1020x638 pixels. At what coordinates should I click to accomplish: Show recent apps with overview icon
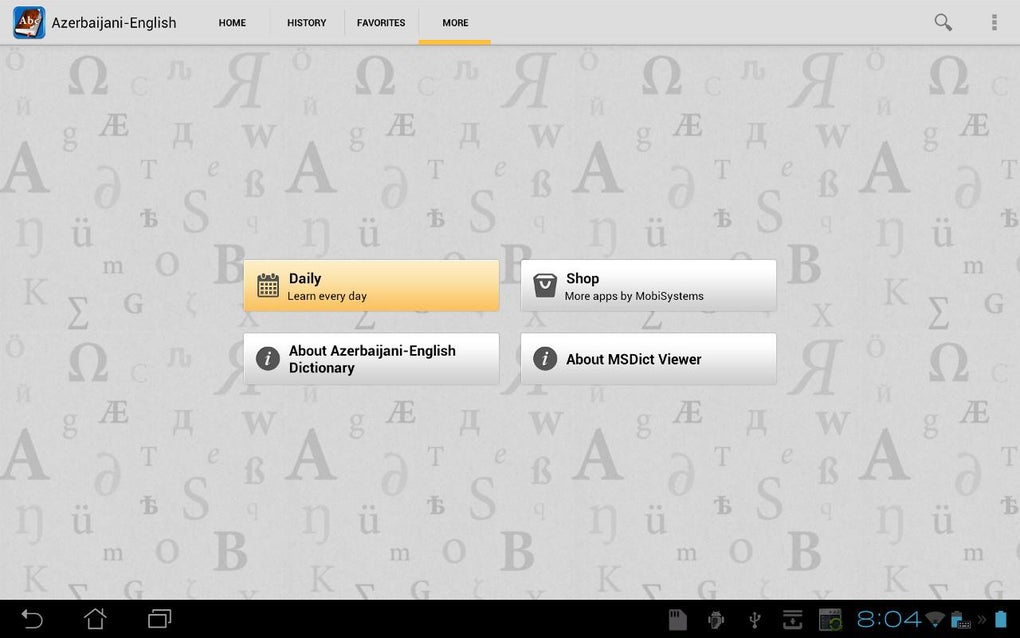pyautogui.click(x=159, y=618)
